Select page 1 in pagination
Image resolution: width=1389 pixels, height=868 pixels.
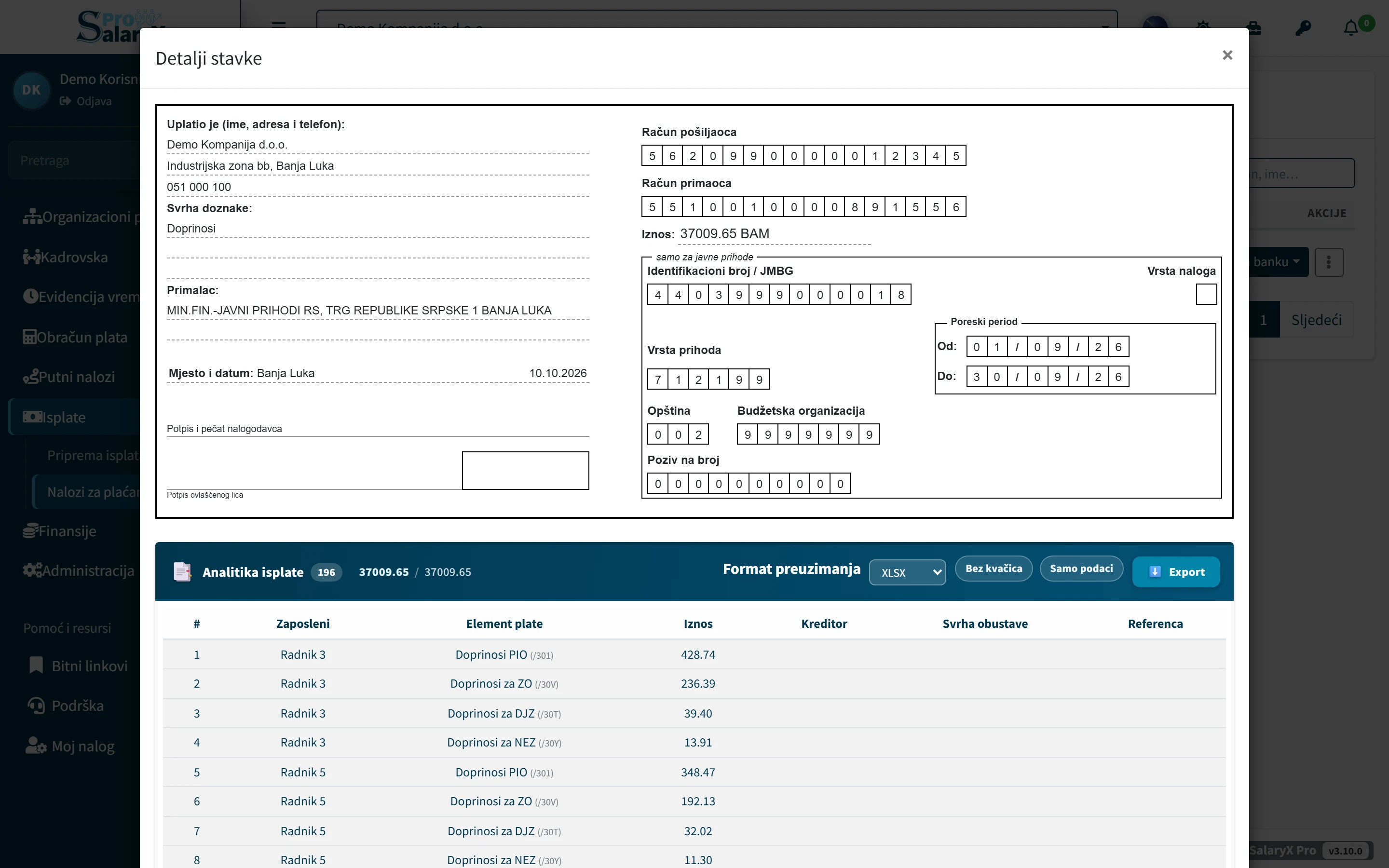pyautogui.click(x=1263, y=320)
